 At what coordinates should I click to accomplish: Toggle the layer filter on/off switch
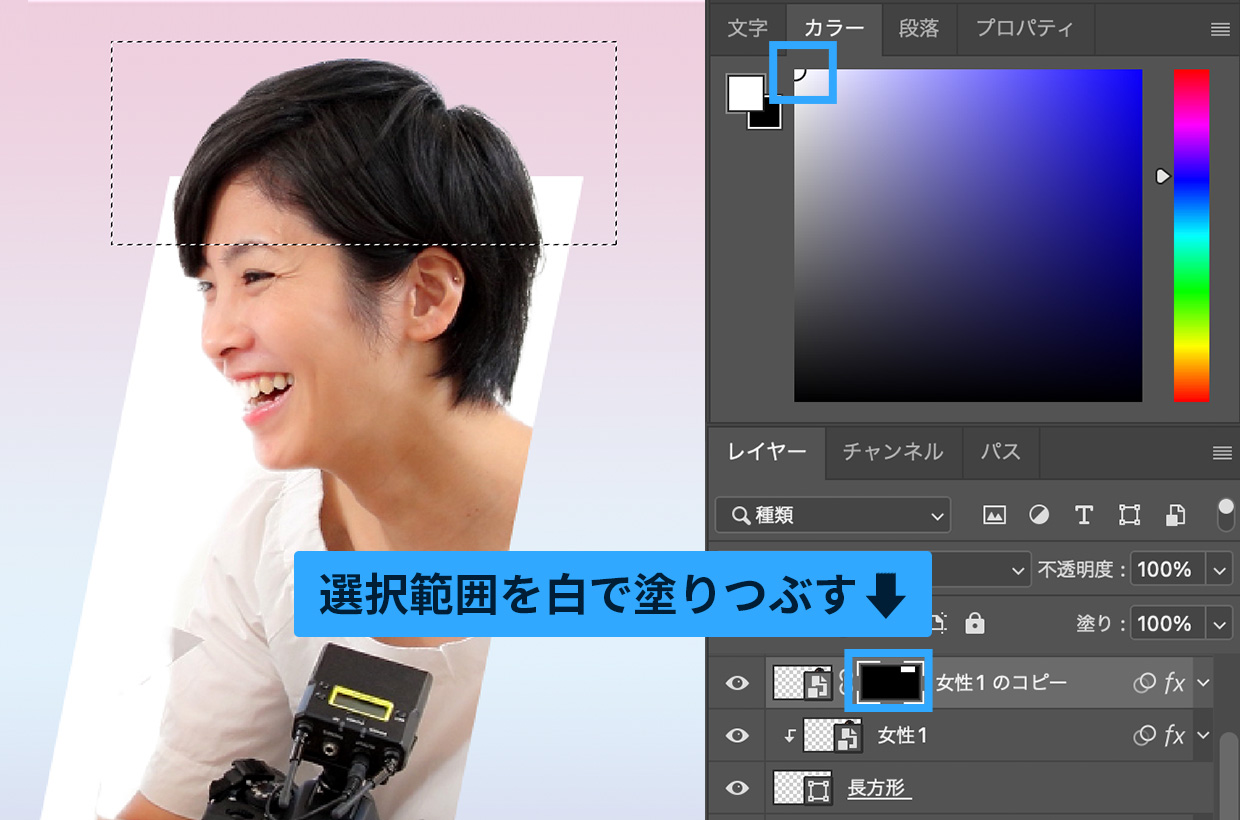[1226, 515]
